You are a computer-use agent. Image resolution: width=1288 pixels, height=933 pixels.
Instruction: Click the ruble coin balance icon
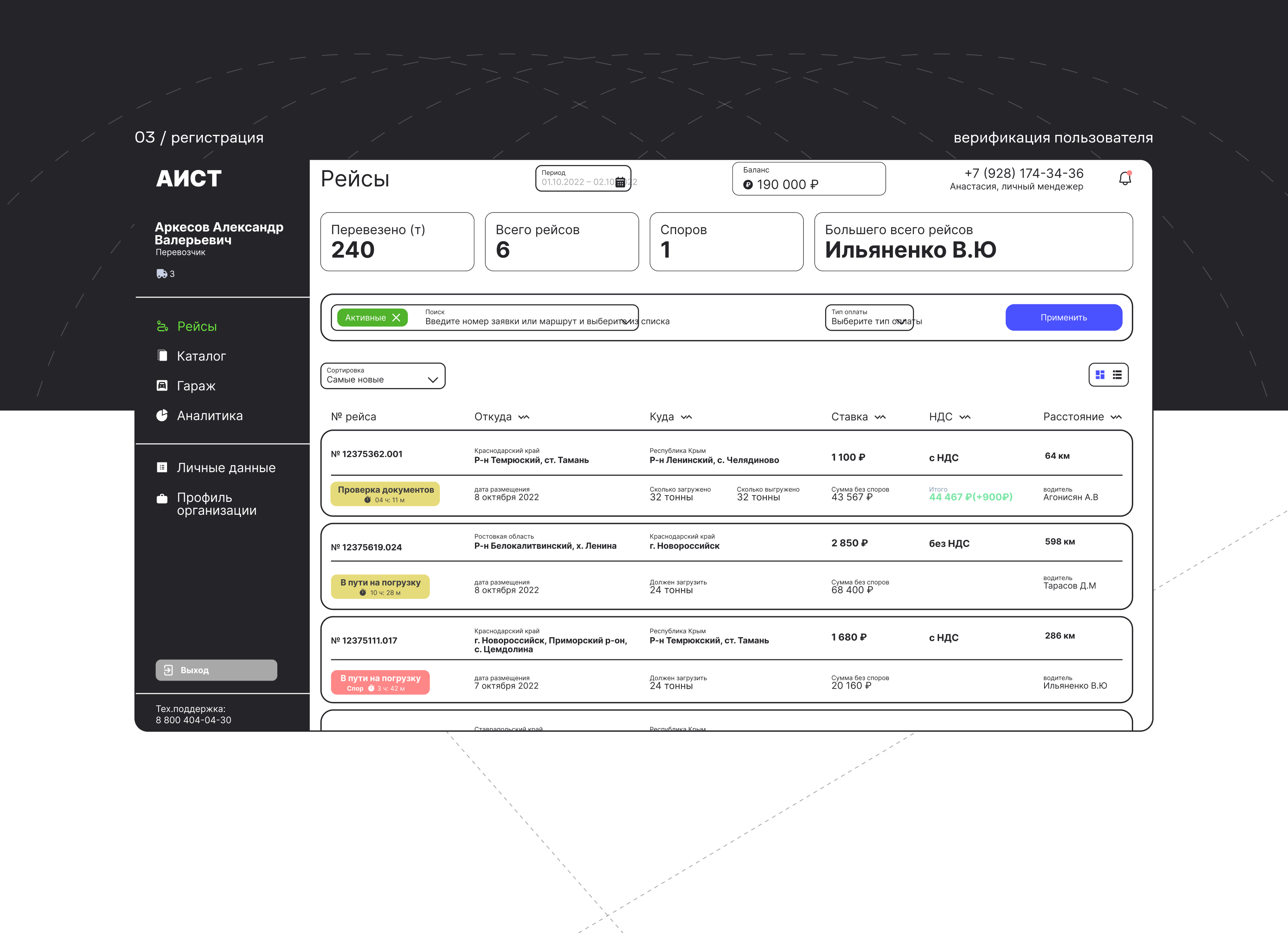[x=748, y=185]
